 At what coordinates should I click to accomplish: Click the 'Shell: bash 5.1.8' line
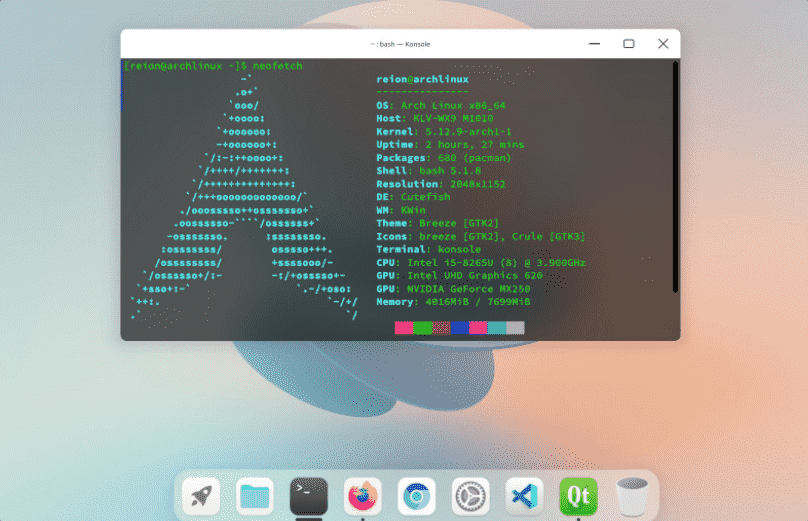click(429, 171)
